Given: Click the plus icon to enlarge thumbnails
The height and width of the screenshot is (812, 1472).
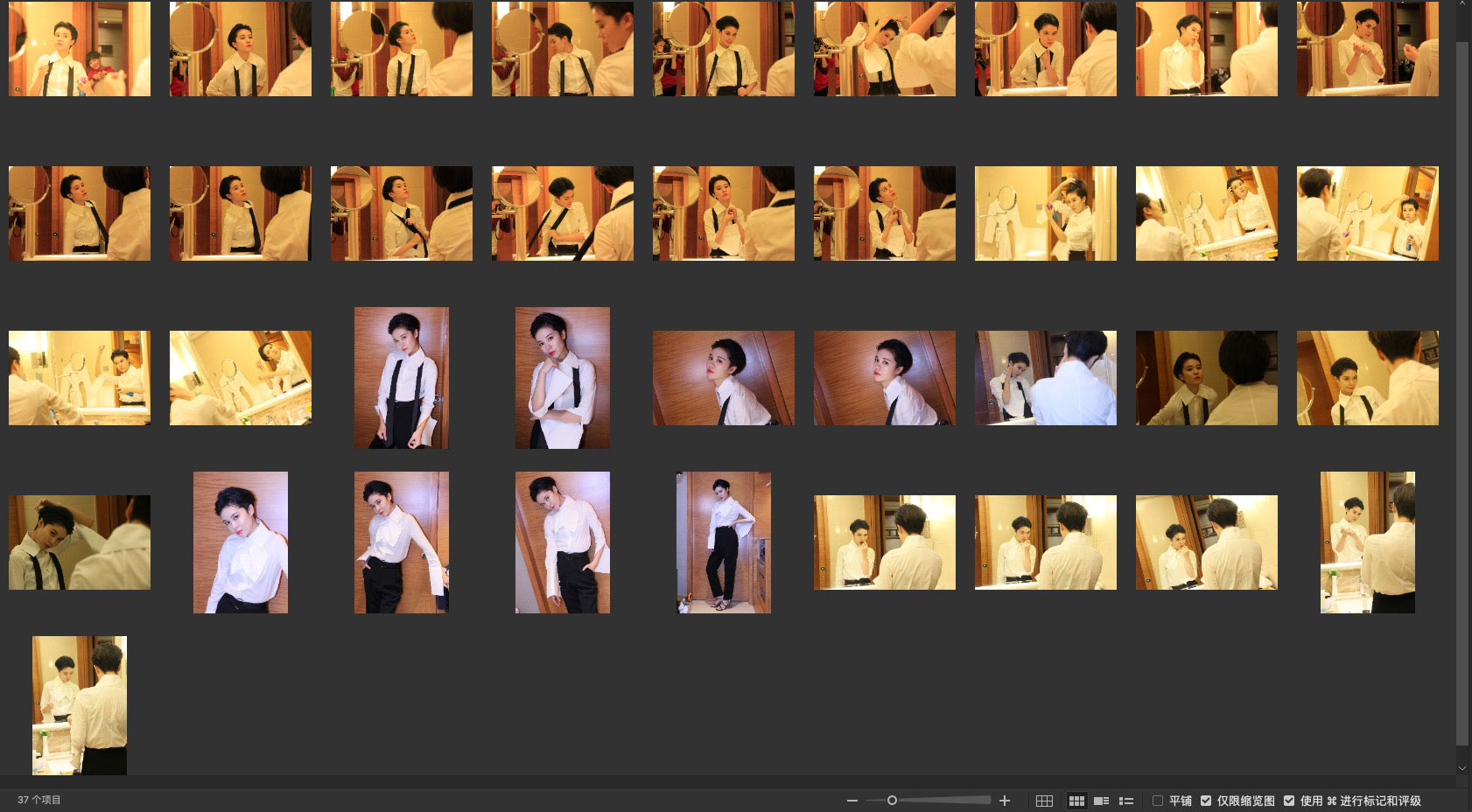Looking at the screenshot, I should [1005, 801].
